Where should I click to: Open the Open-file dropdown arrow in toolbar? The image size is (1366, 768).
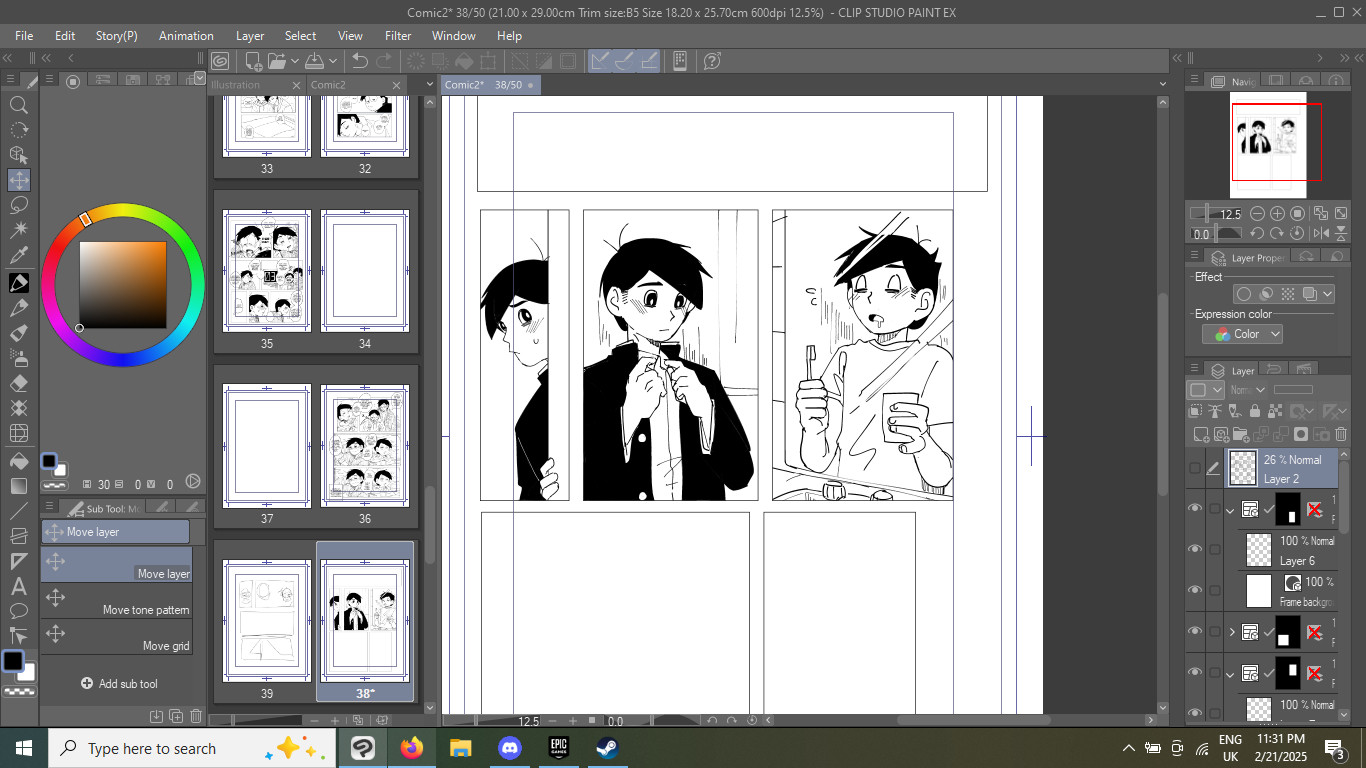(x=294, y=61)
